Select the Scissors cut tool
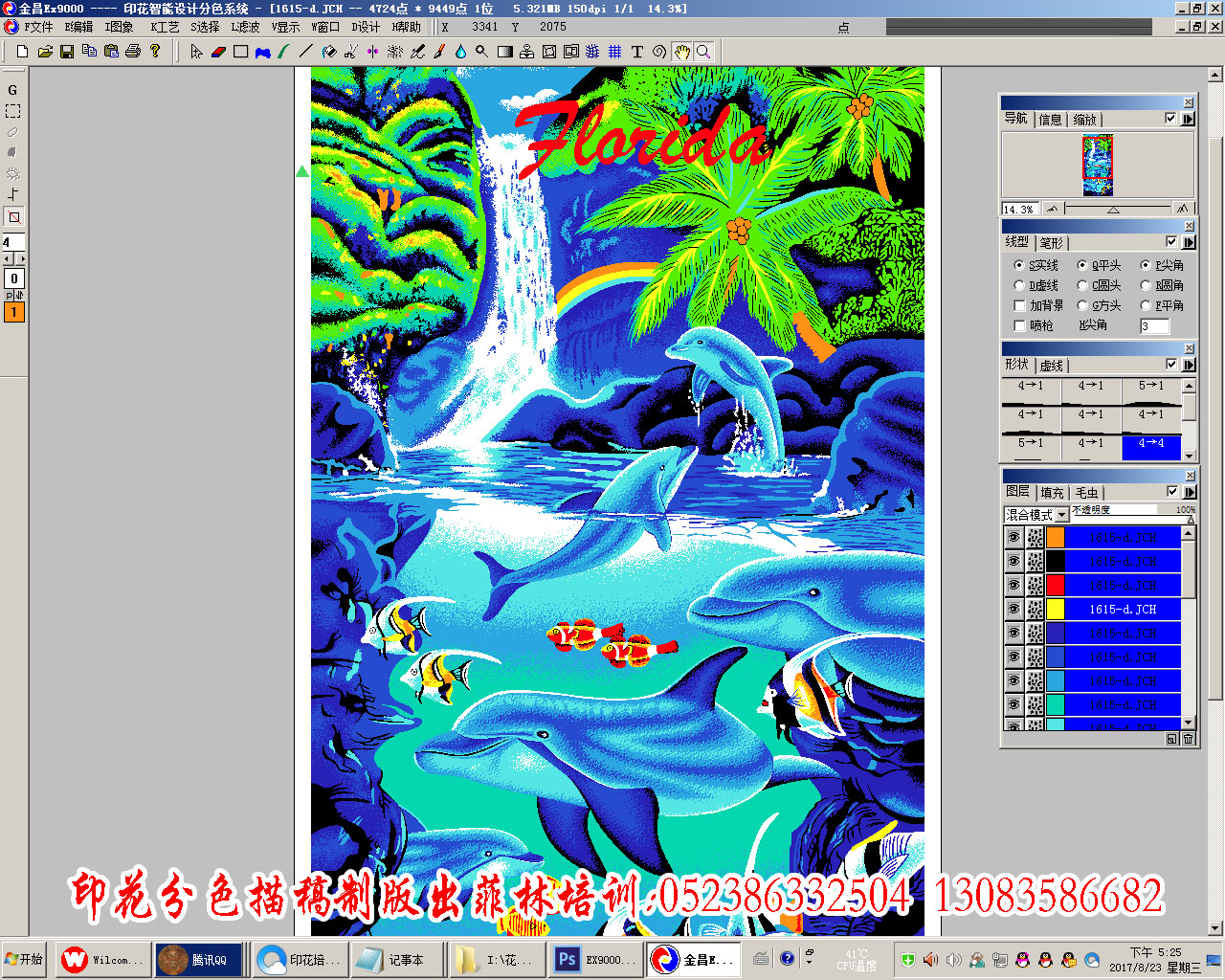The width and height of the screenshot is (1225, 980). pos(350,52)
